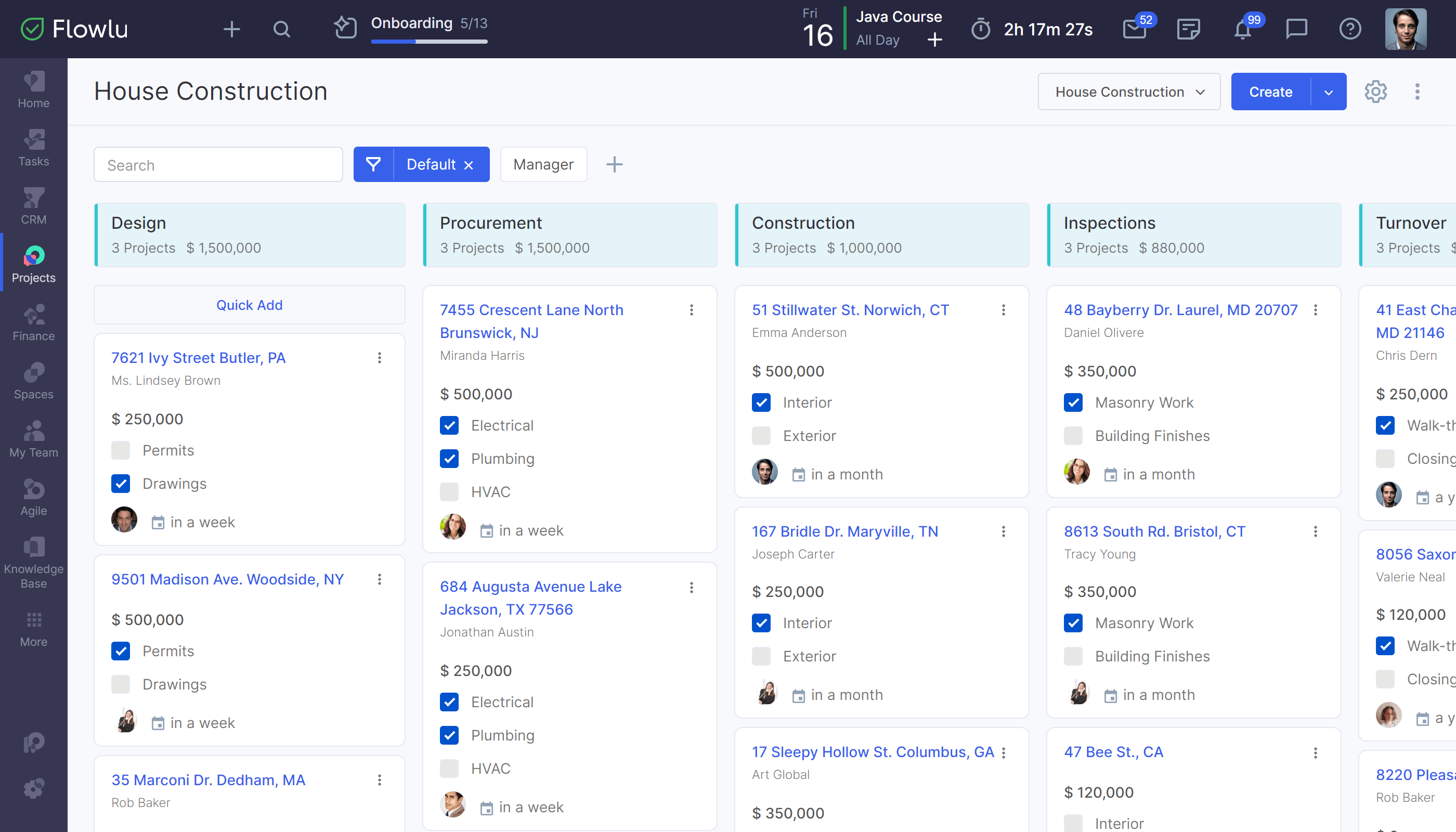Open the inbox showing 52 messages

coord(1133,29)
